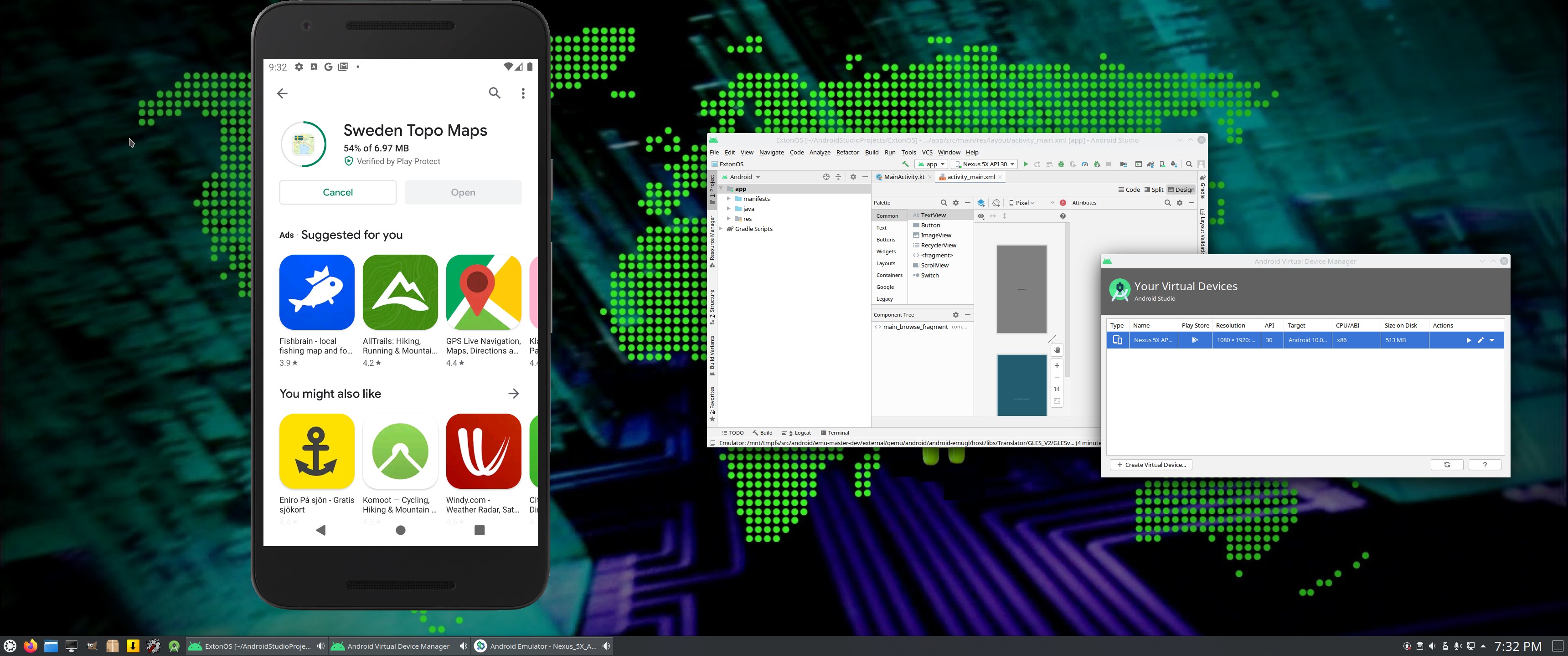Click the Zoom In plus button in designer

tap(1057, 365)
